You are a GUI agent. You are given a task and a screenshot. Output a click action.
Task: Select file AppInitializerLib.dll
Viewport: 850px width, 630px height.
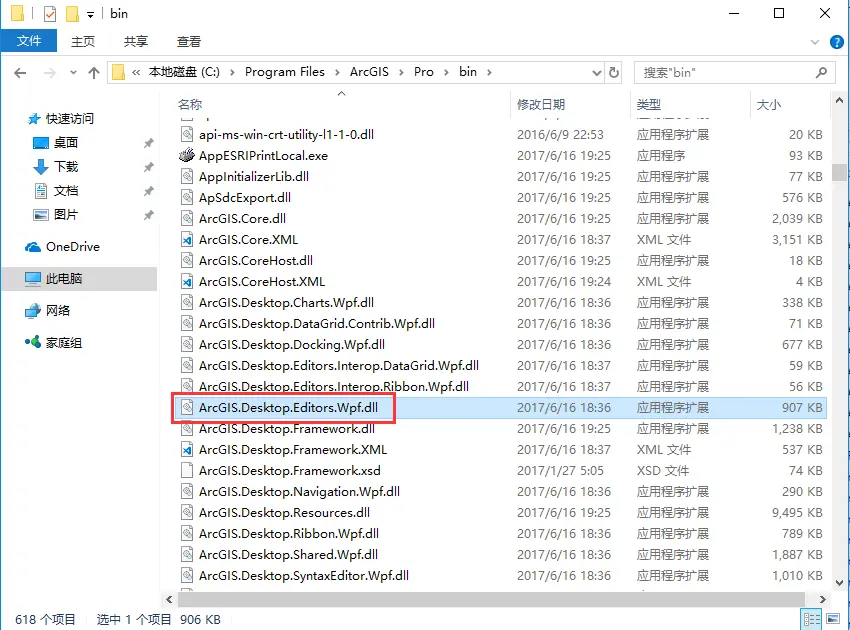254,177
